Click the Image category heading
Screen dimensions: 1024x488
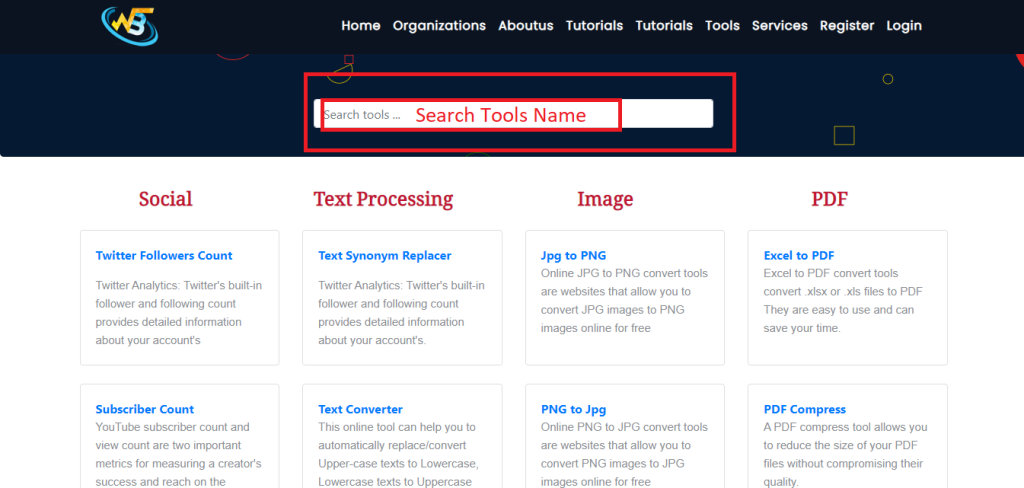[605, 199]
